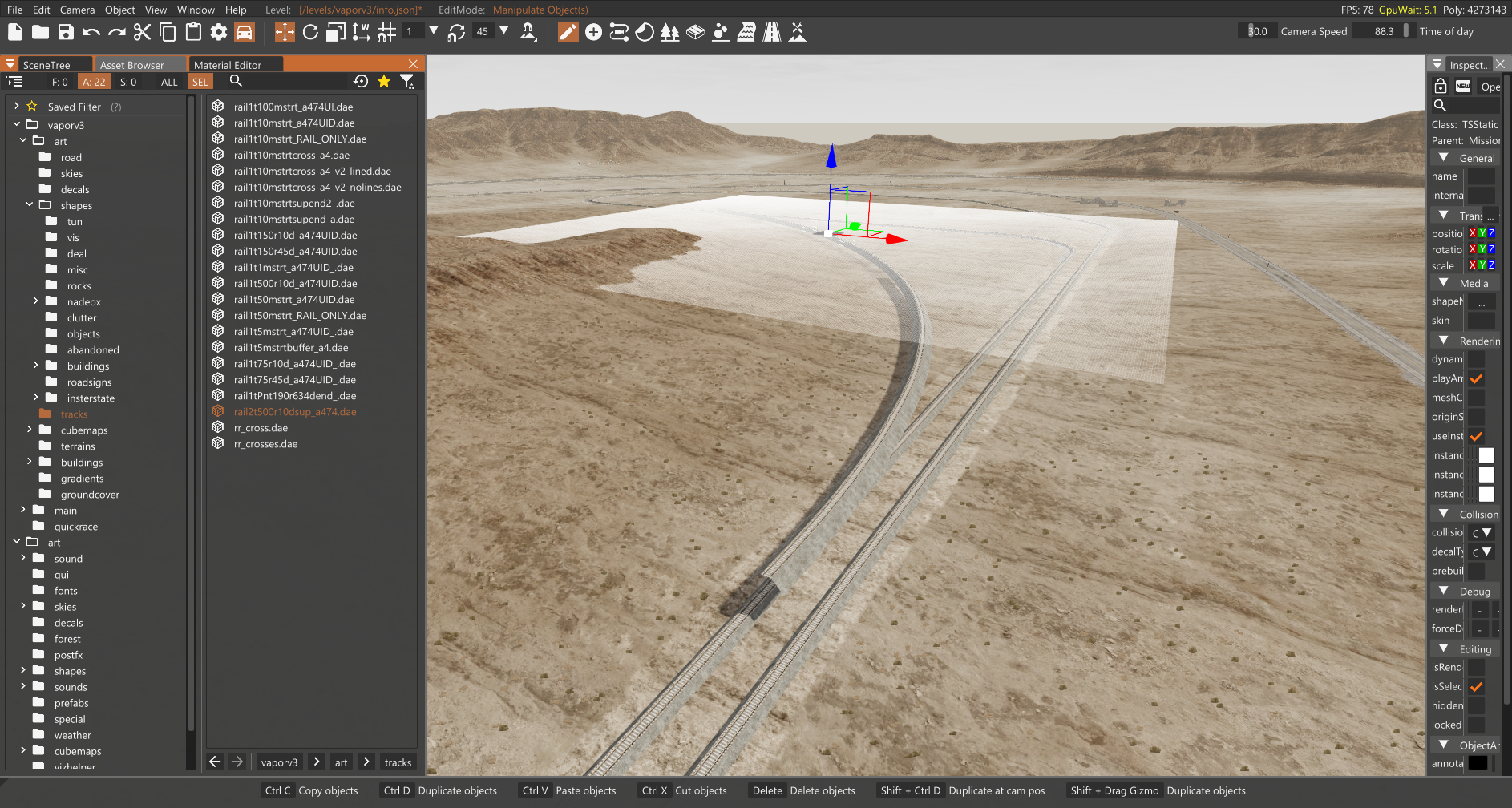The image size is (1512, 808).
Task: Undo the last action in toolbar
Action: point(91,32)
